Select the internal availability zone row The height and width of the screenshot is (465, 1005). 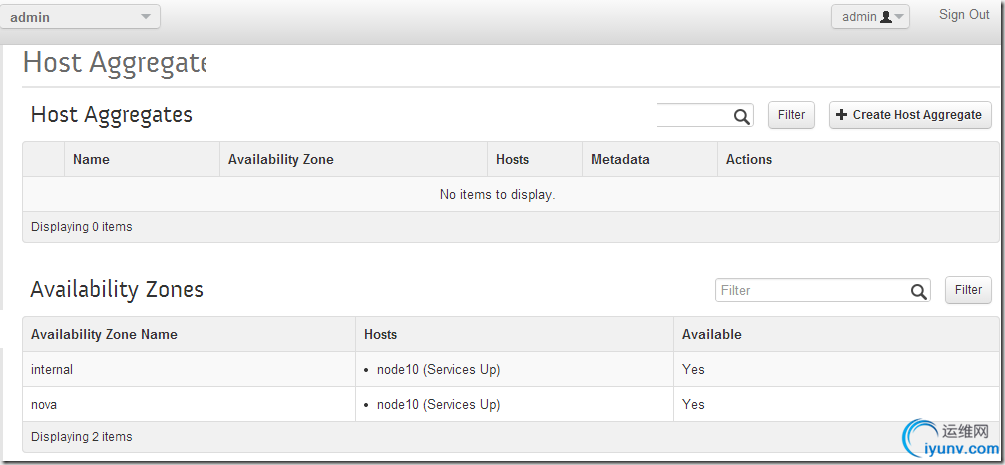511,369
